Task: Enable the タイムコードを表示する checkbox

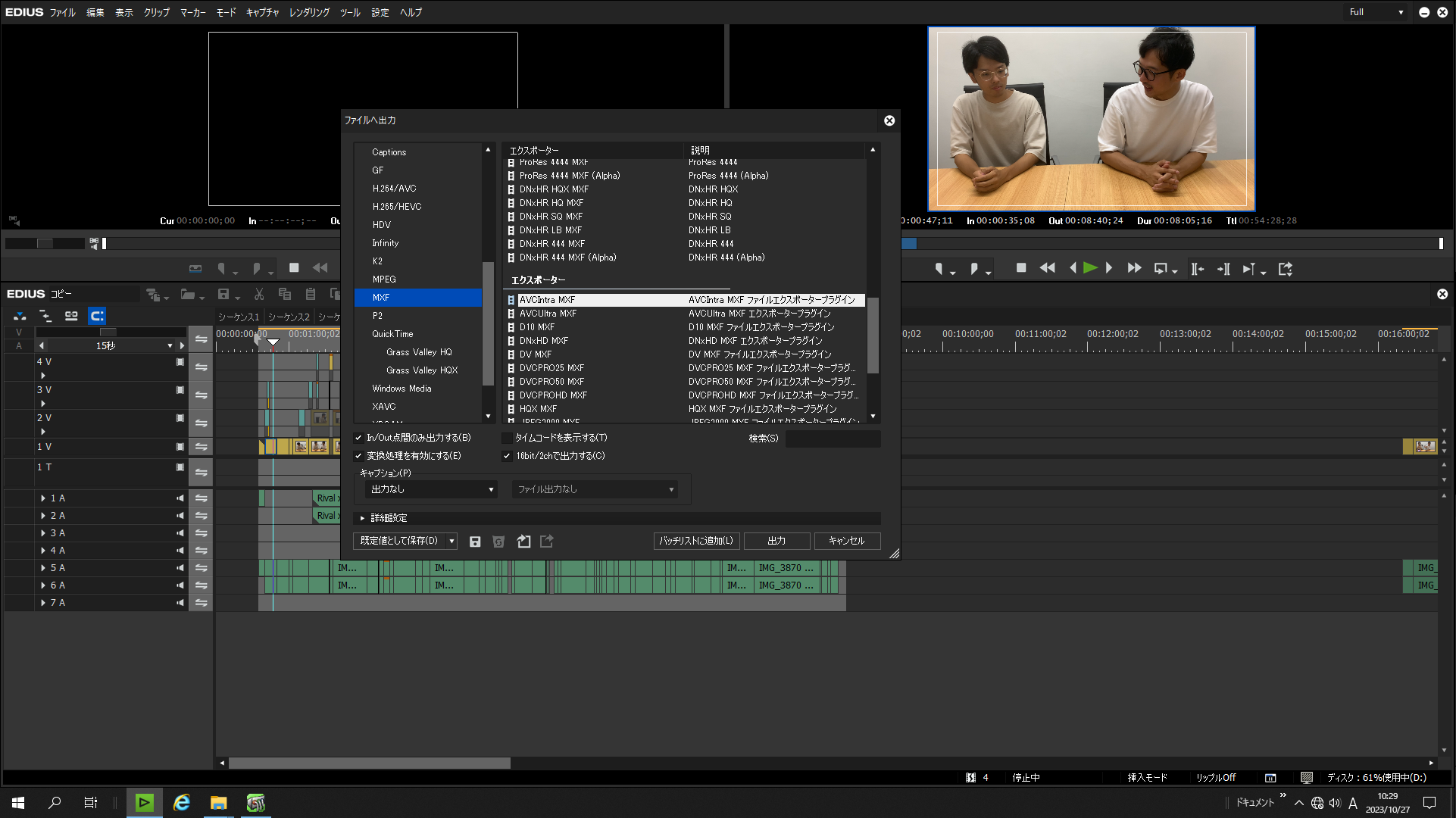Action: (x=505, y=437)
